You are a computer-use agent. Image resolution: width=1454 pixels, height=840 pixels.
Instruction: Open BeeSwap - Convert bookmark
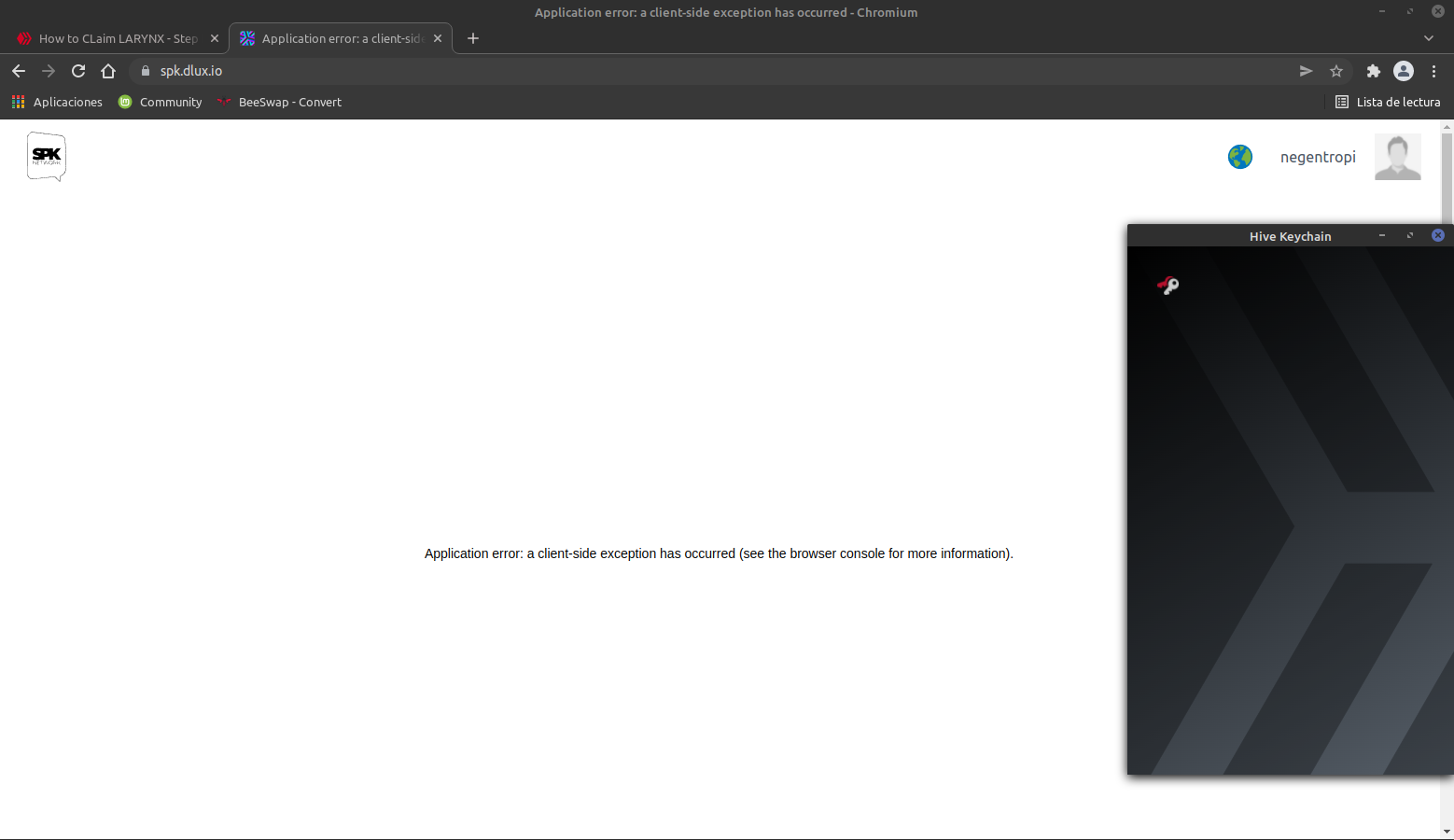click(280, 102)
